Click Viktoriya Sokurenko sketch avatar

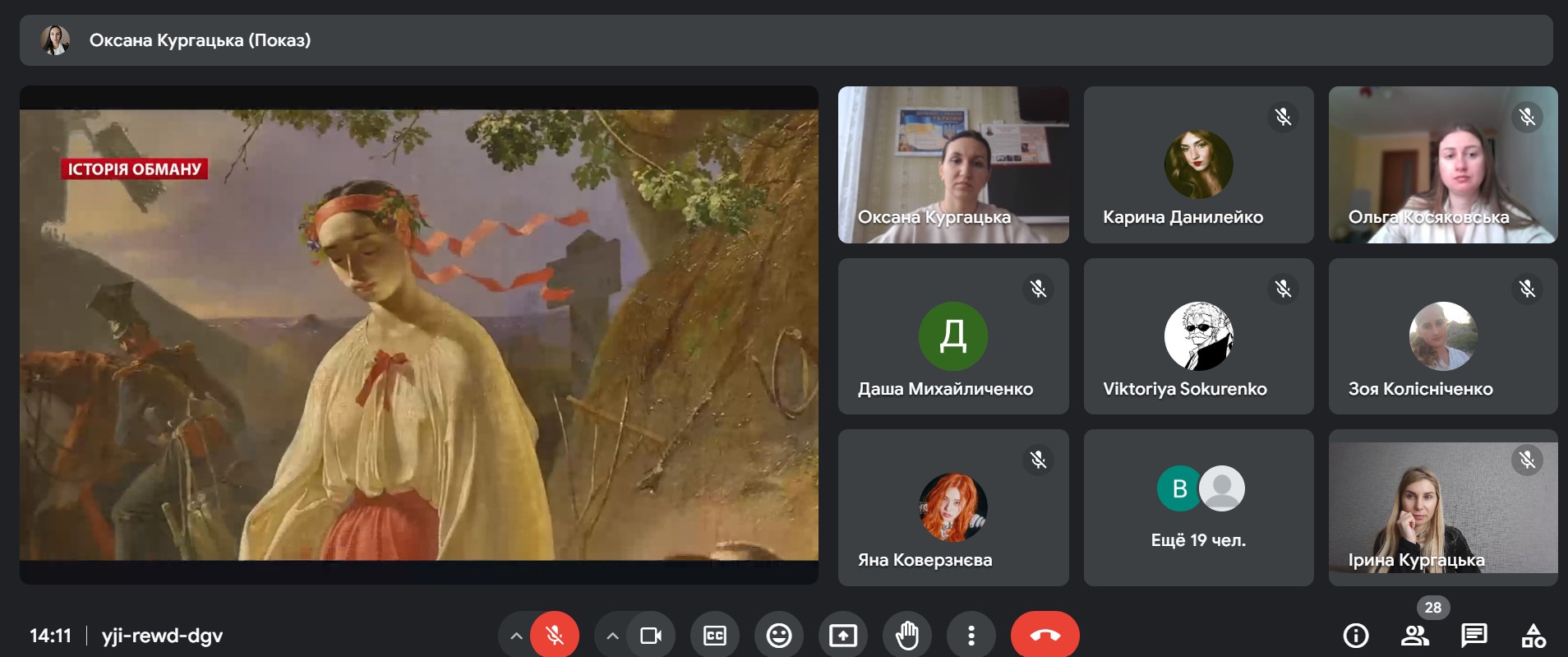[x=1198, y=336]
